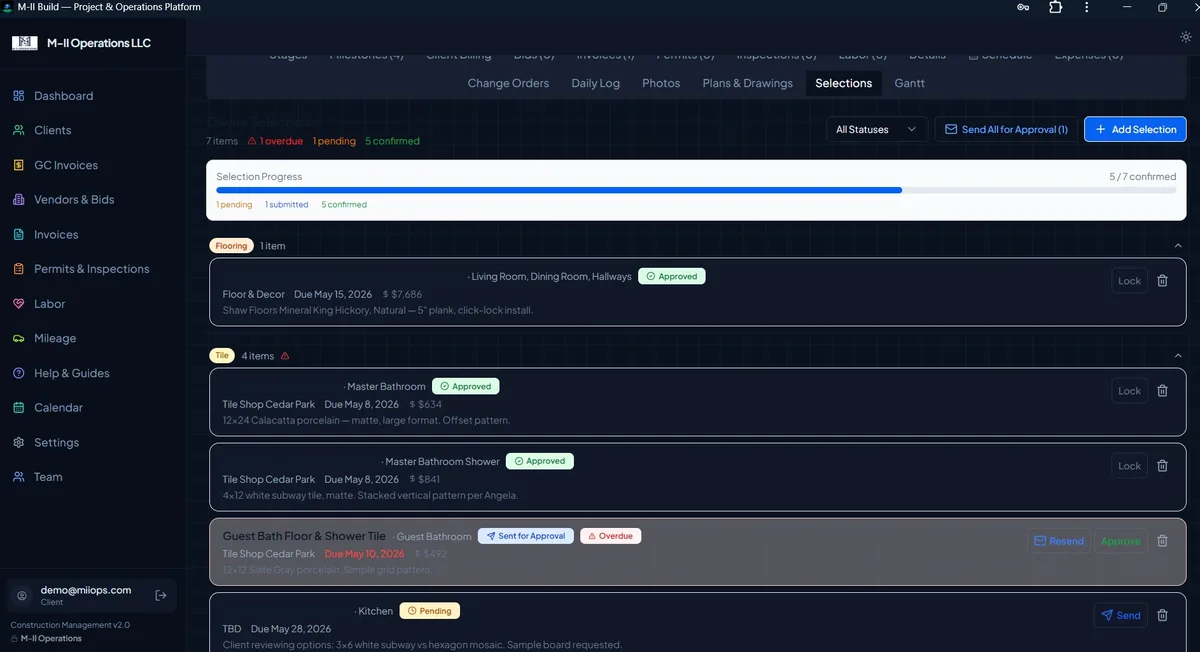This screenshot has width=1200, height=652.
Task: Click the Dashboard grid icon
Action: tap(19, 96)
